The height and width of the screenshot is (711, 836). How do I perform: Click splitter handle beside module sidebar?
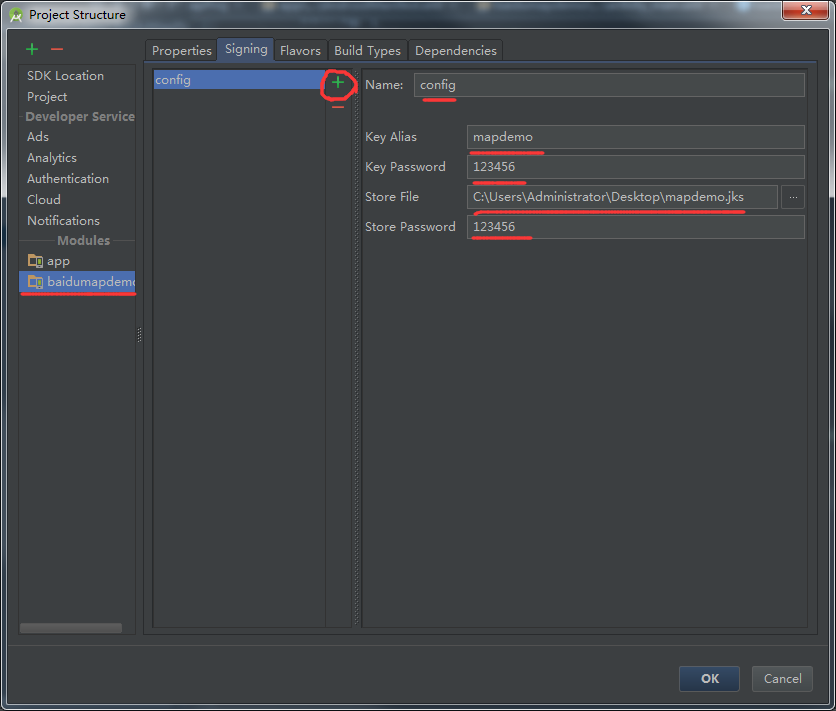click(140, 335)
